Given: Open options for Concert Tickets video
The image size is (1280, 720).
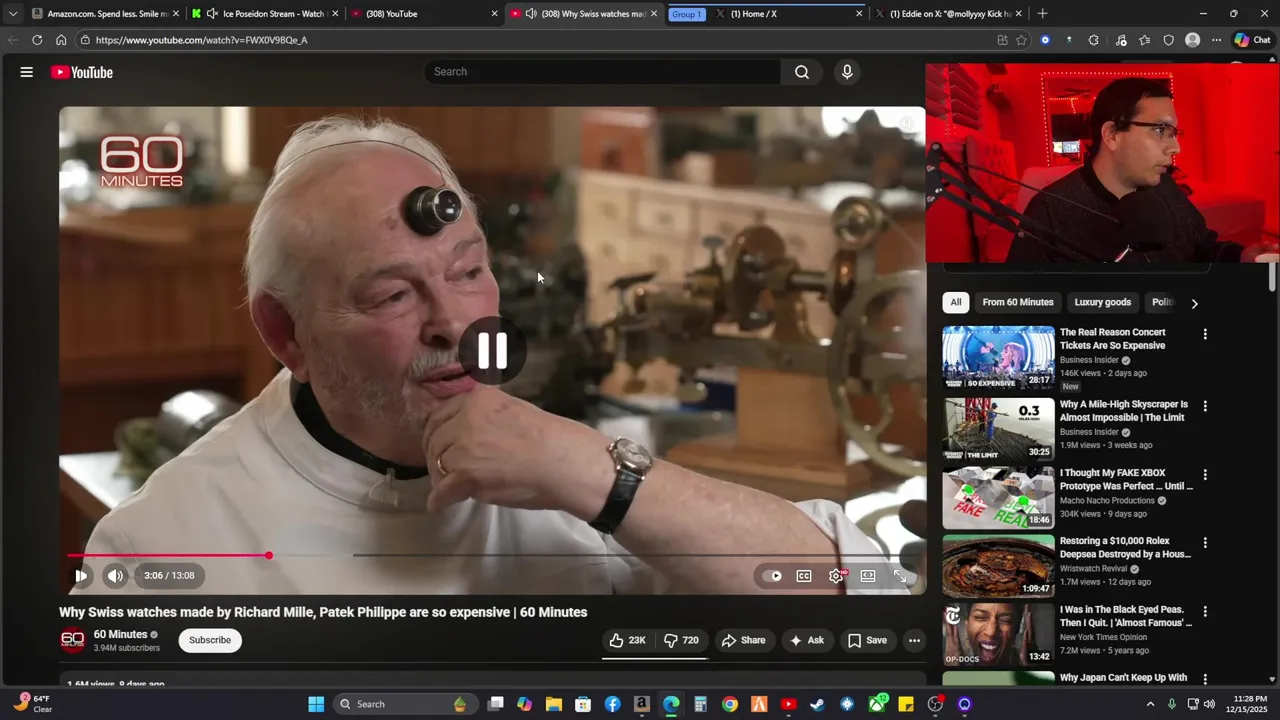Looking at the screenshot, I should pyautogui.click(x=1205, y=334).
